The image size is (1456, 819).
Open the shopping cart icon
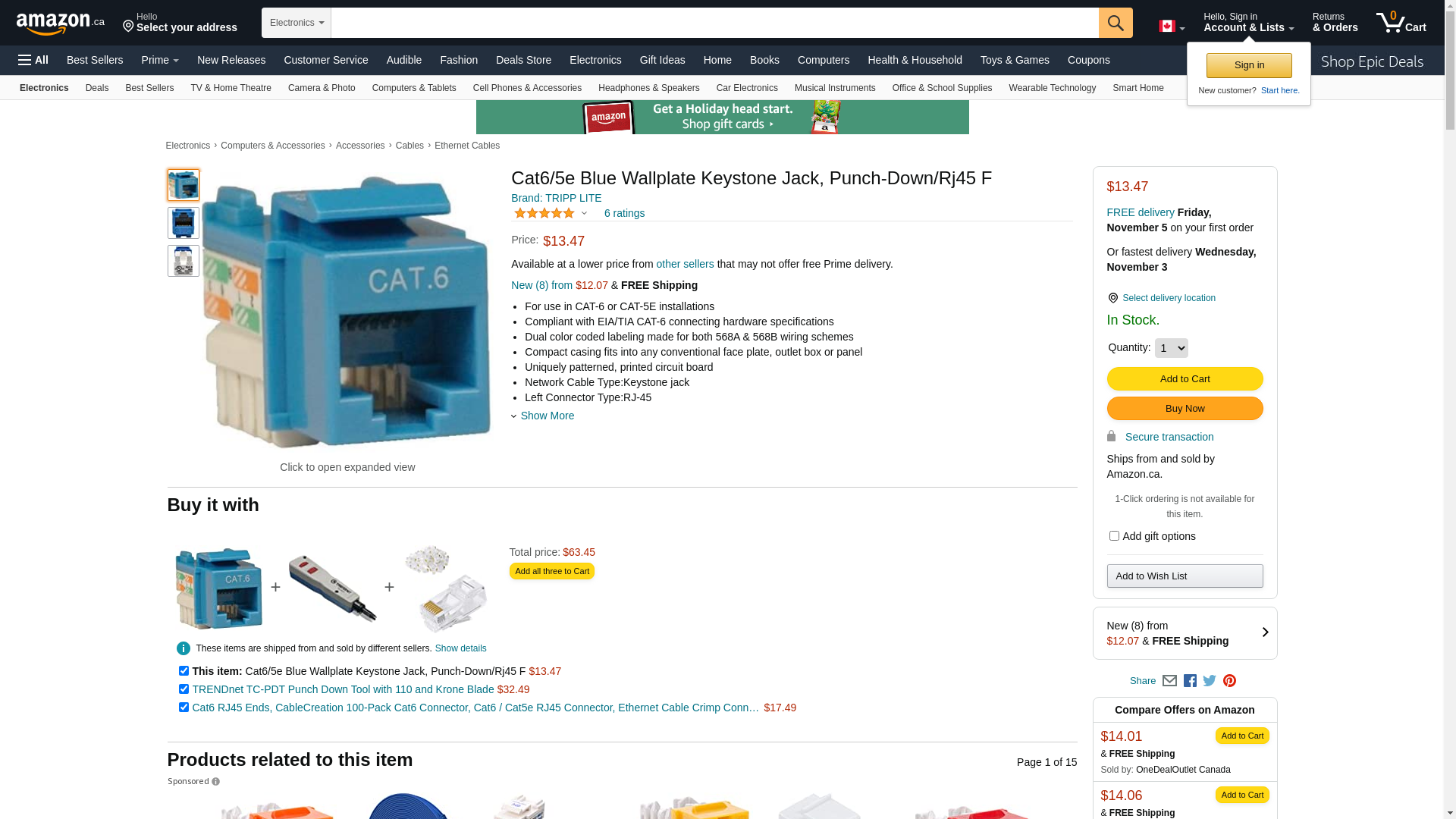click(x=1401, y=23)
